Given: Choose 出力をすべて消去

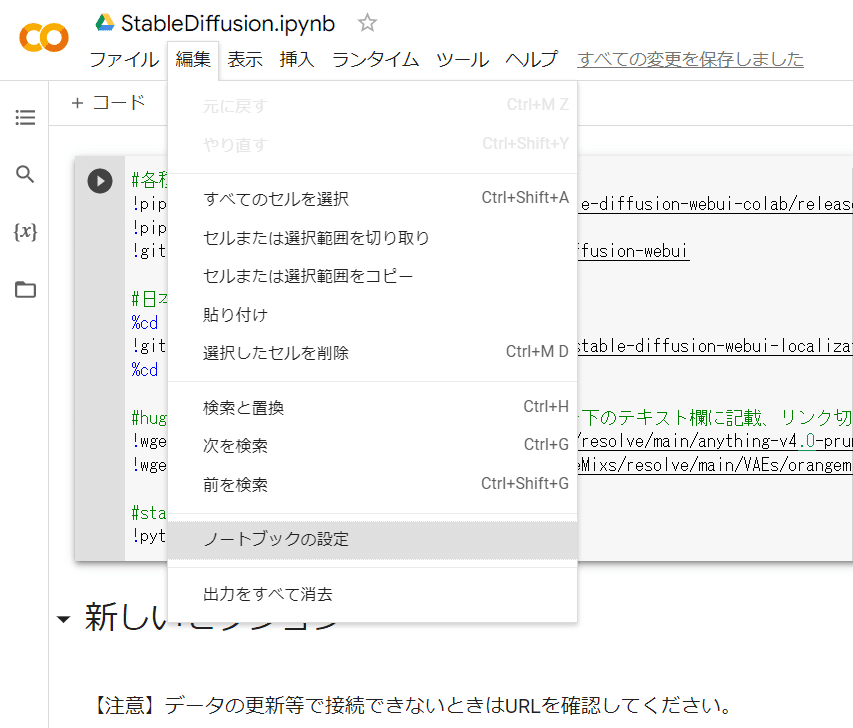Looking at the screenshot, I should [x=373, y=594].
